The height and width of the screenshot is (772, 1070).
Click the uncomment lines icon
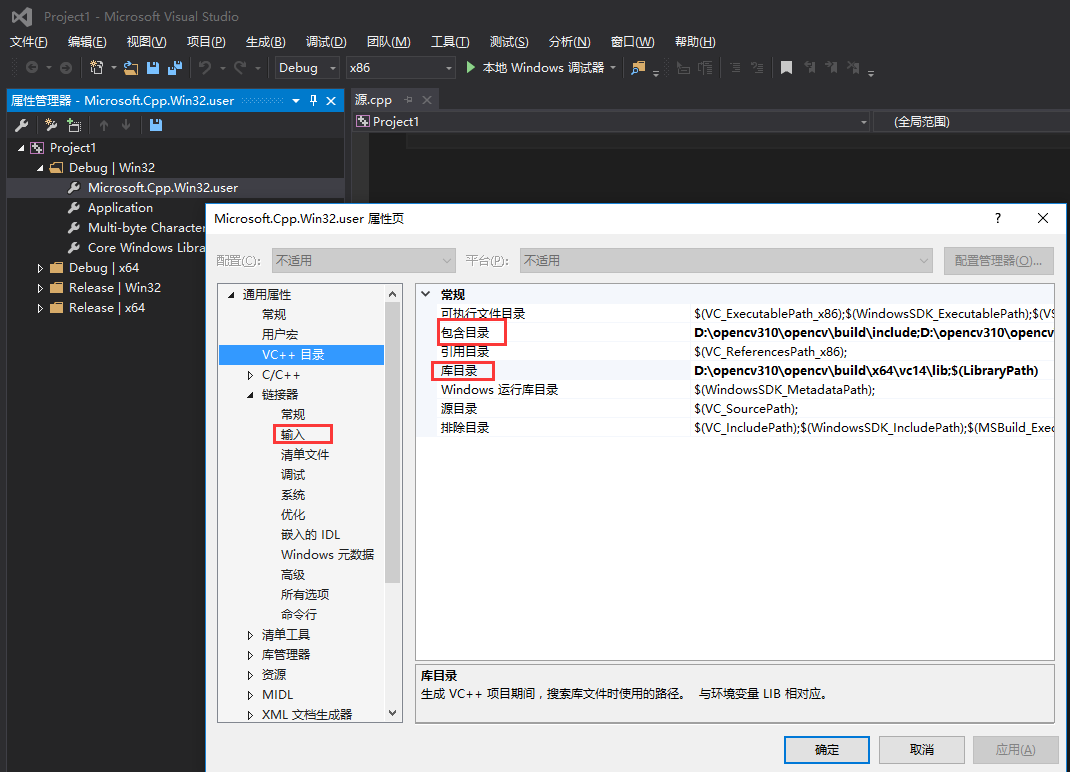click(757, 68)
